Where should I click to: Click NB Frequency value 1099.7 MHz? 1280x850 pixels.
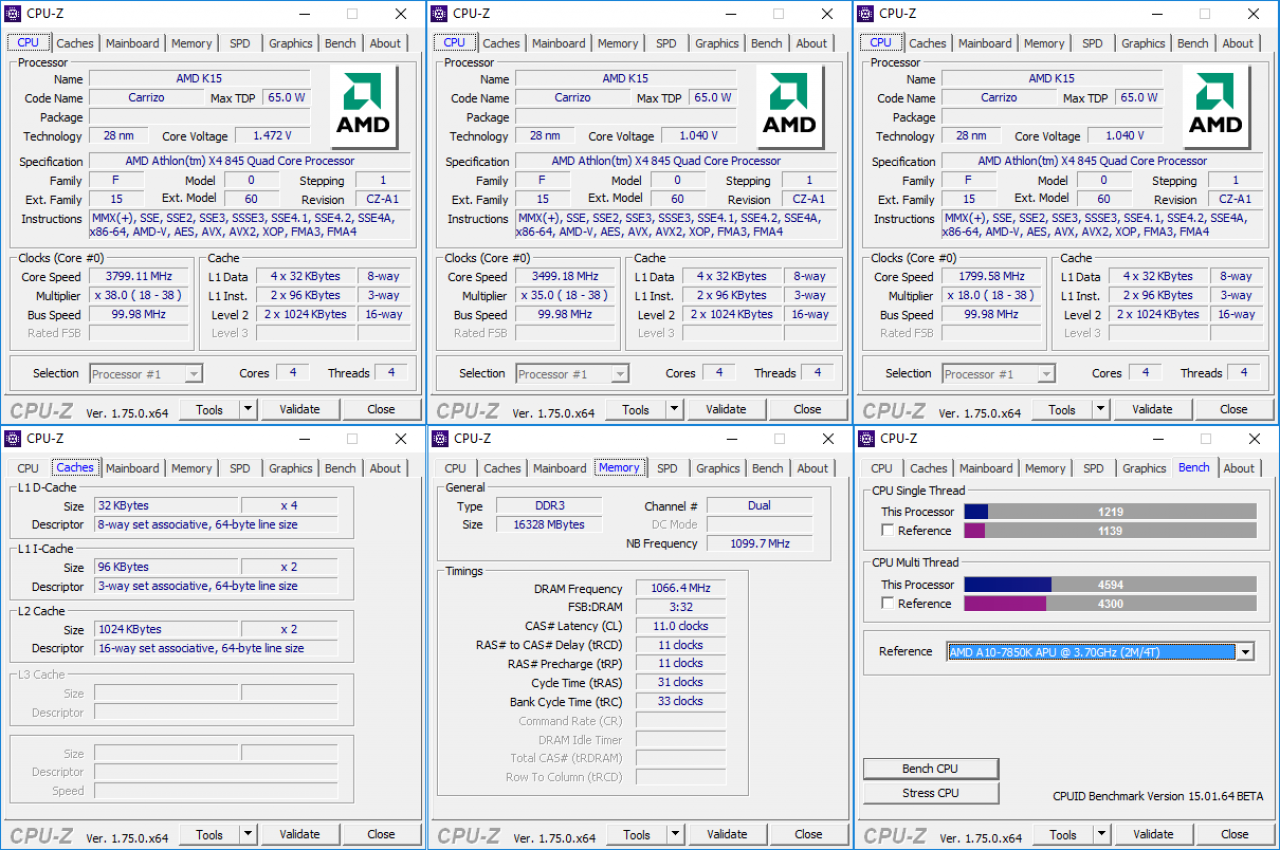click(x=759, y=544)
